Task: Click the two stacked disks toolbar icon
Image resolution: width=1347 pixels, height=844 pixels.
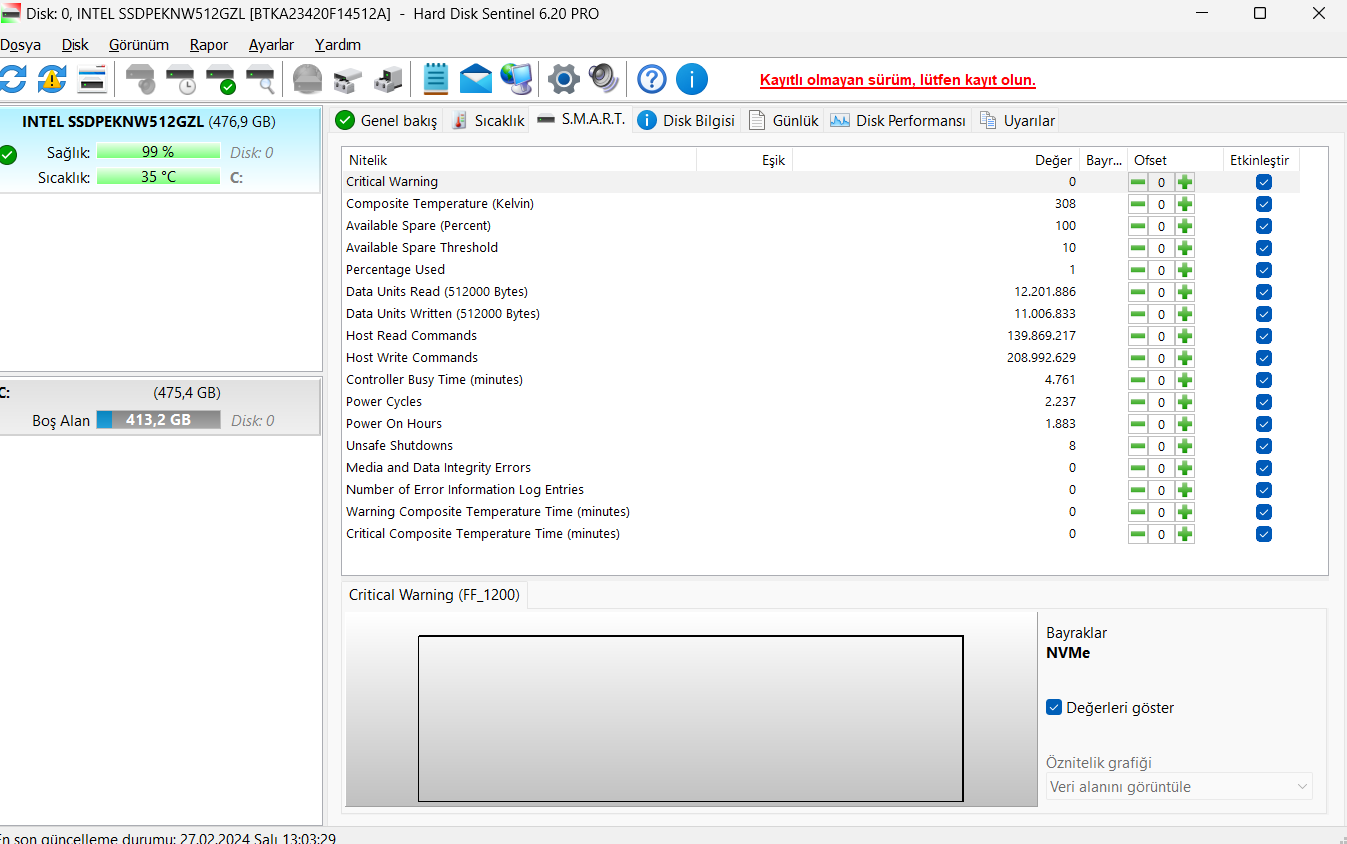Action: (348, 79)
